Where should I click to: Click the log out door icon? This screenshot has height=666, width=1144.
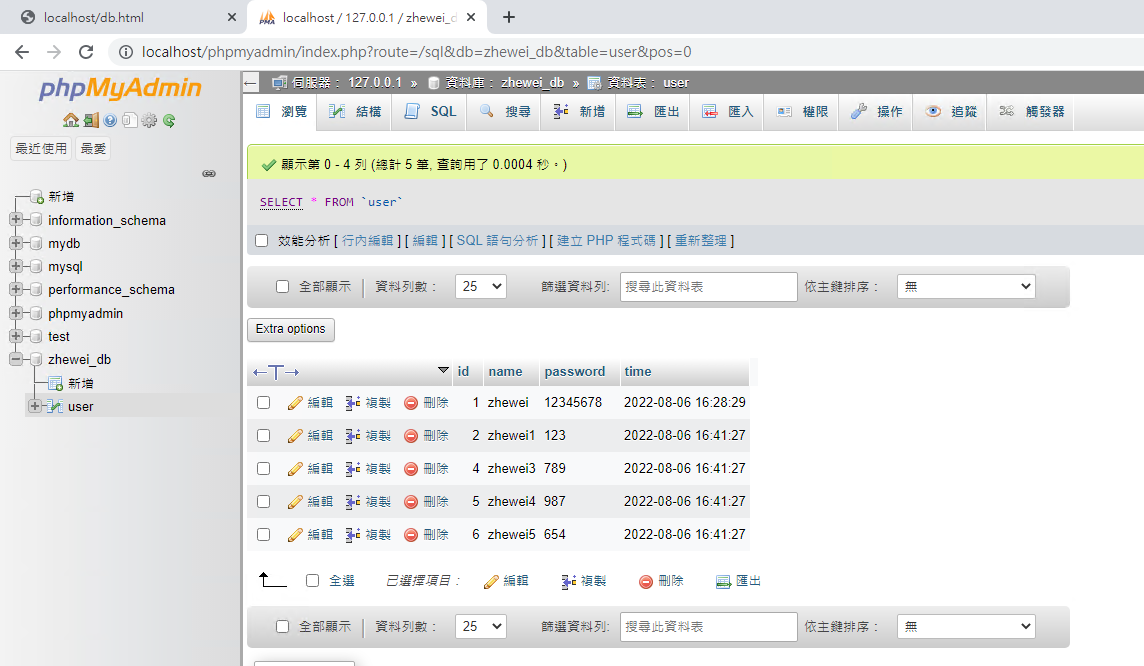(x=90, y=120)
